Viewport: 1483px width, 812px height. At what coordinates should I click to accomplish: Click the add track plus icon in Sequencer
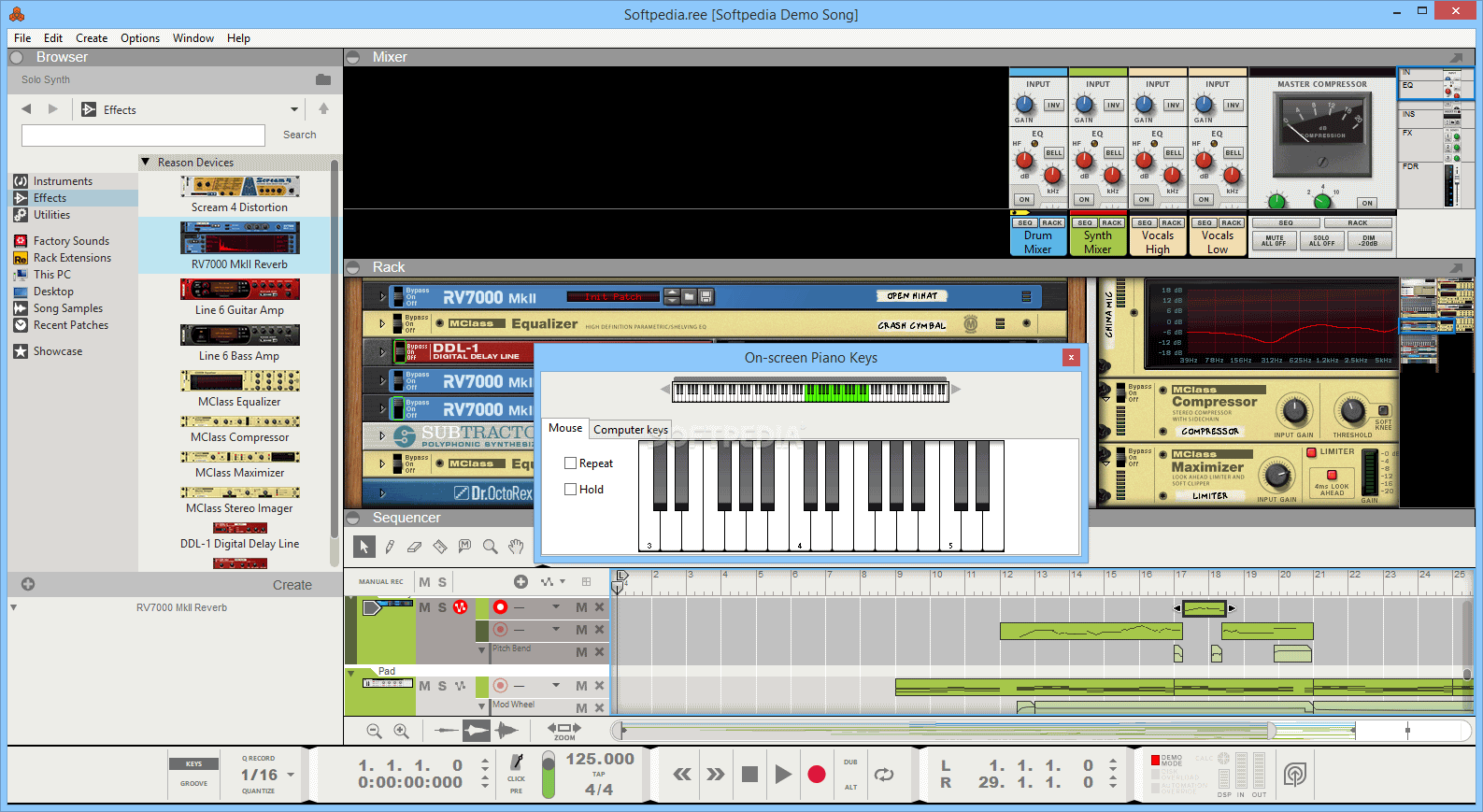coord(521,581)
